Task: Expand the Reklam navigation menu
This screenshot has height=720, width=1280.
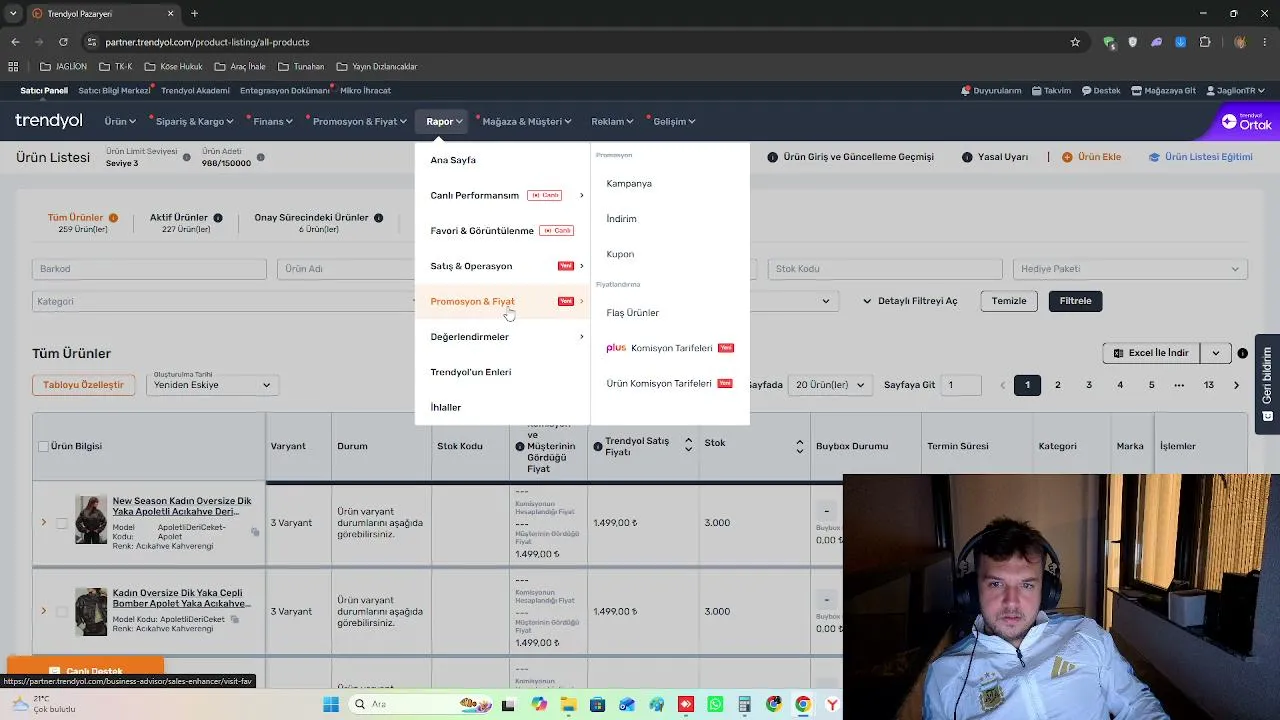Action: [x=612, y=122]
